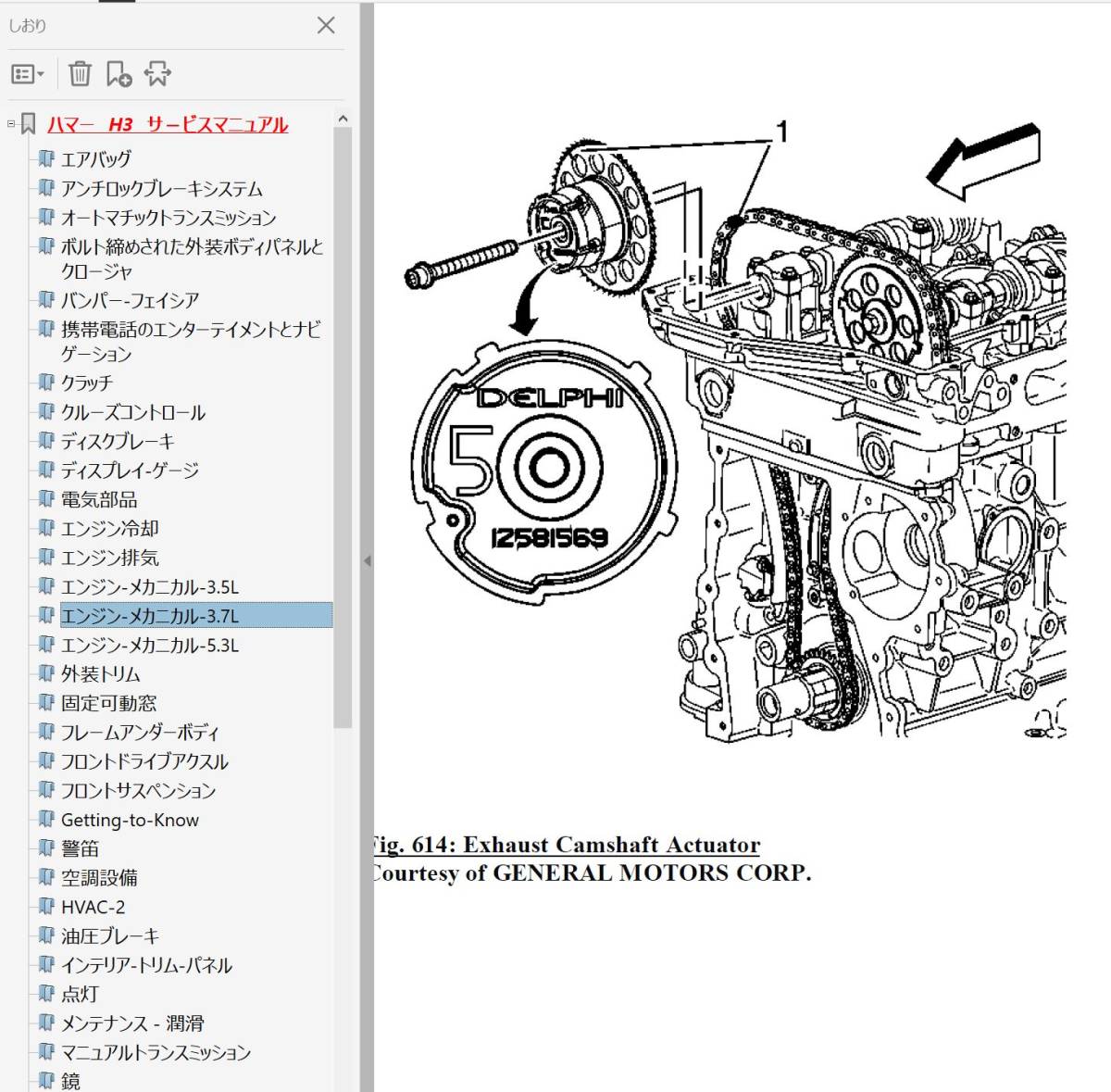
Task: Go to メンテナンス - 潤滑 bookmark
Action: [x=132, y=1023]
